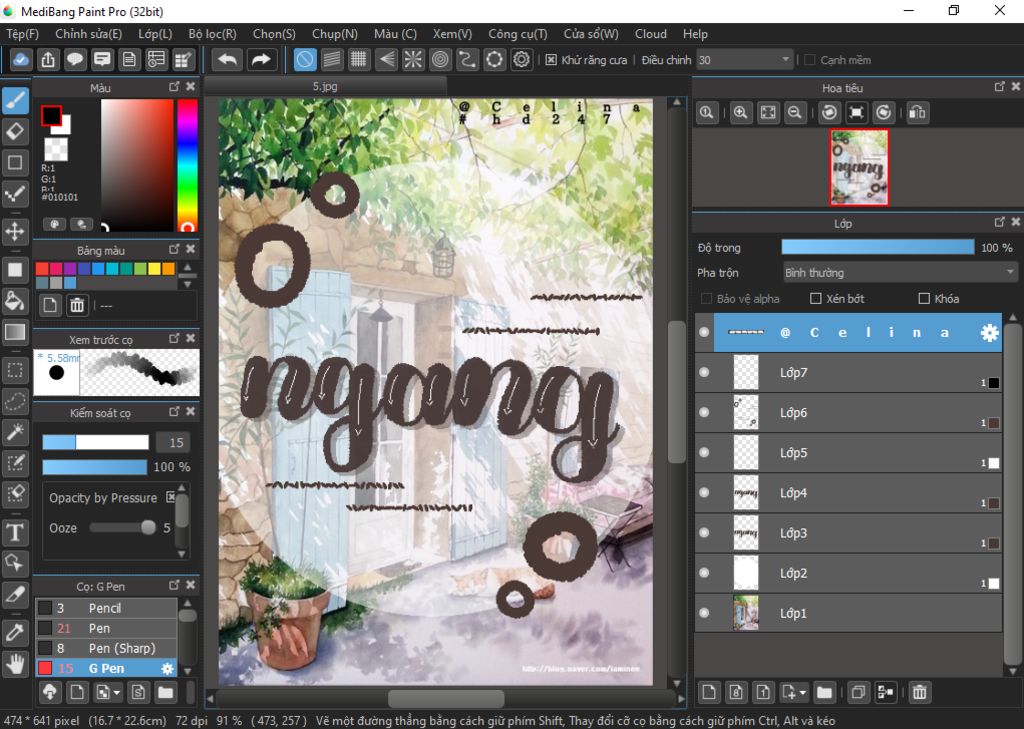Open the Chỉnh sửa(E) menu

(89, 34)
